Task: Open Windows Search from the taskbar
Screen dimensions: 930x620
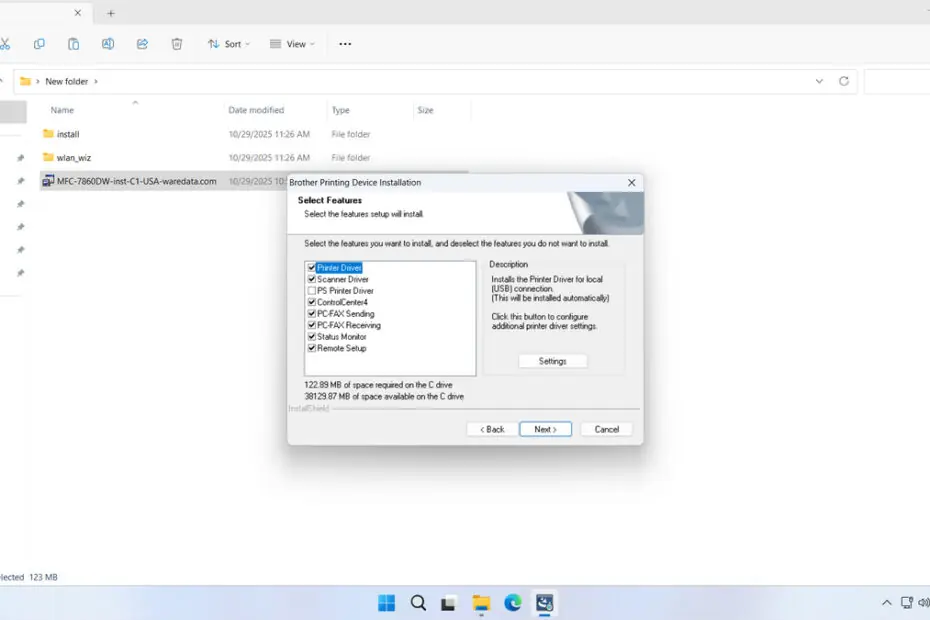Action: (418, 603)
